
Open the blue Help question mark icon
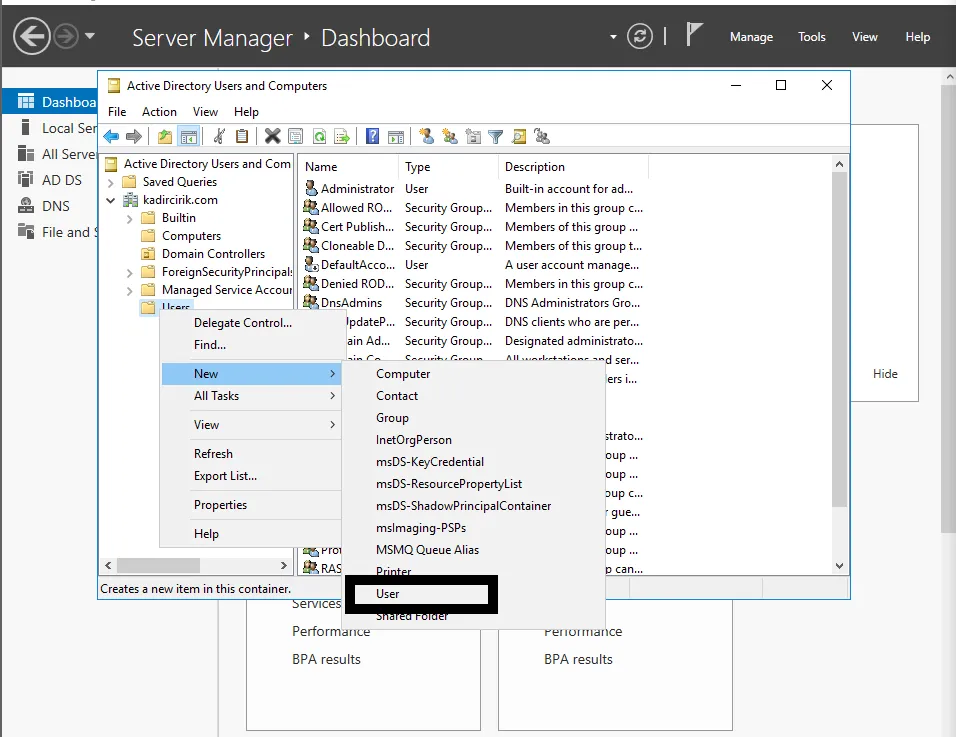point(372,137)
